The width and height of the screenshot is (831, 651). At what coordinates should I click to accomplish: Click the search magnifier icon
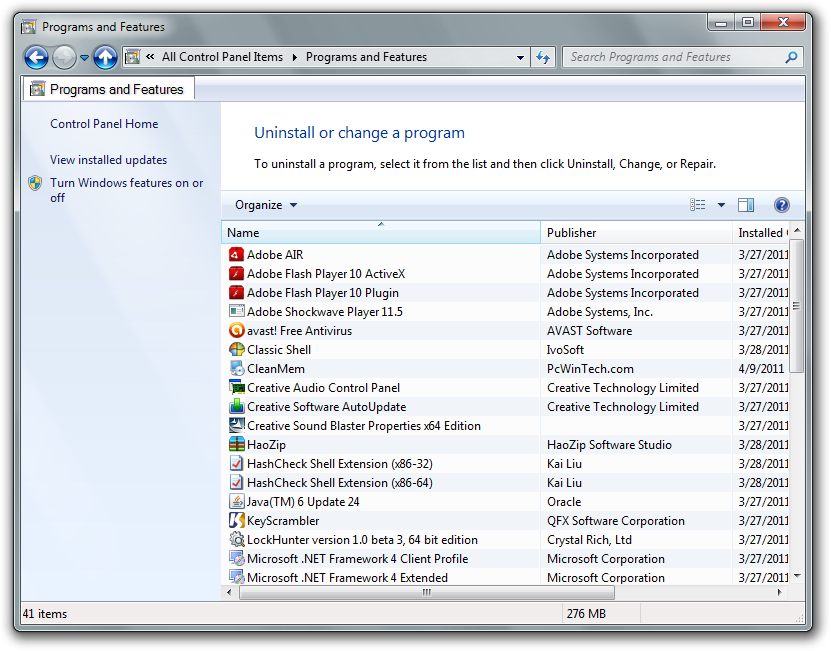tap(791, 57)
